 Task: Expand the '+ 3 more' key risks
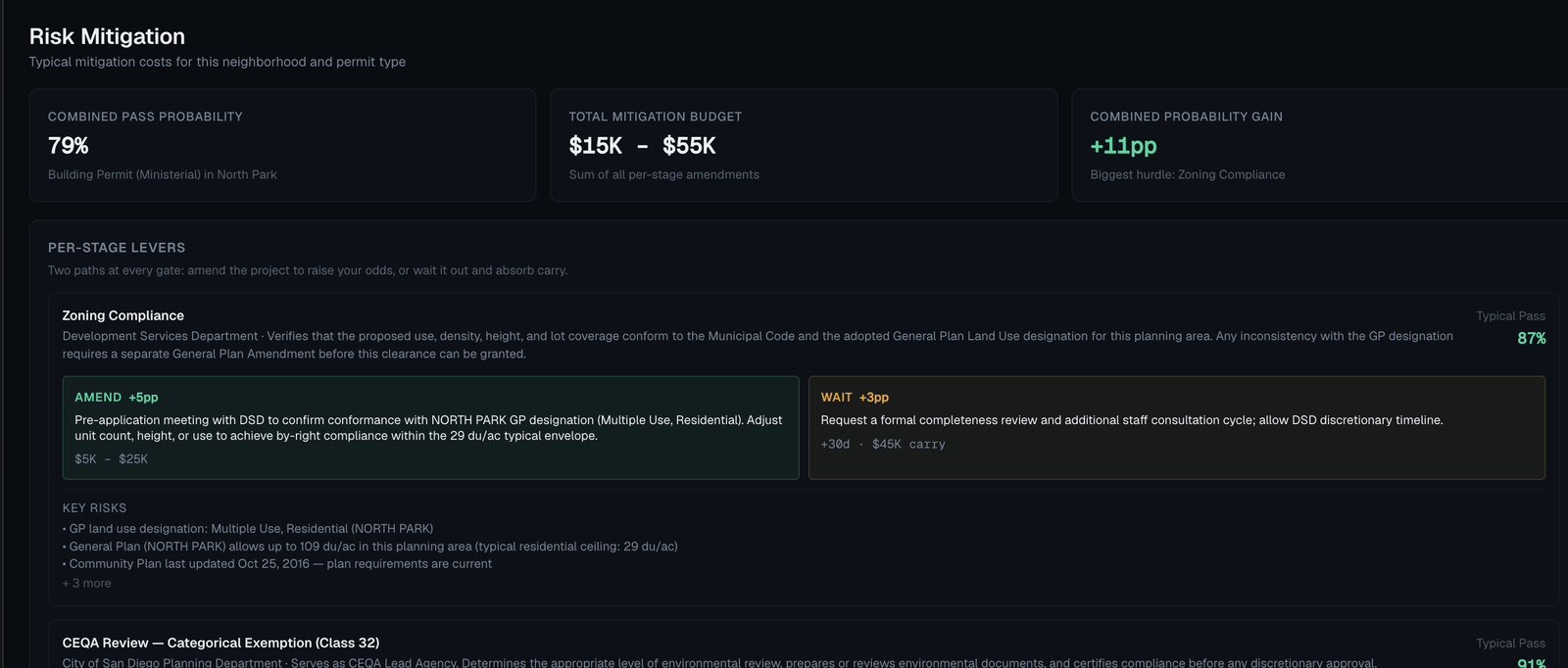(x=87, y=584)
